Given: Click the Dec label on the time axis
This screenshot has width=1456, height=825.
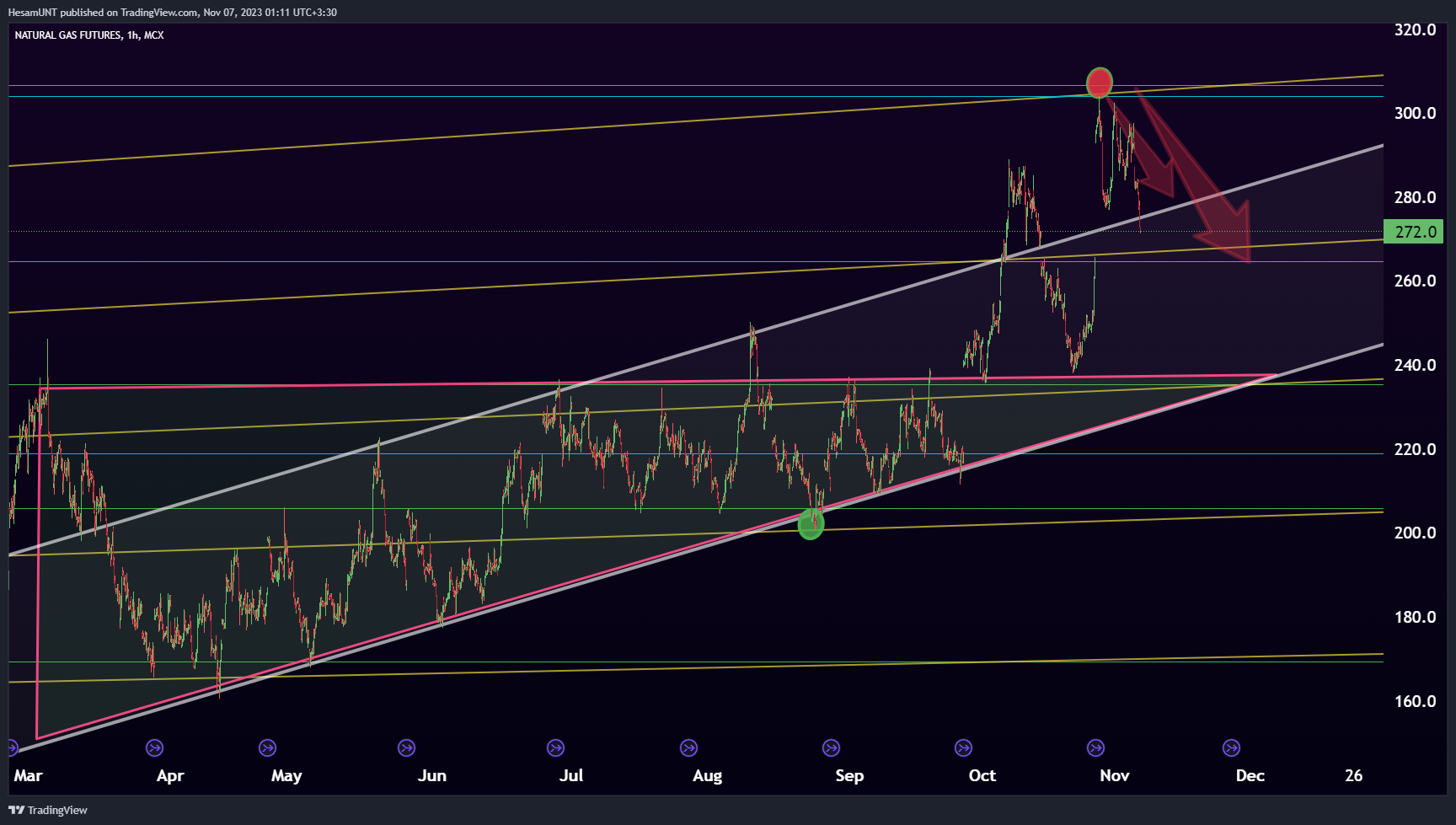Looking at the screenshot, I should 1250,775.
